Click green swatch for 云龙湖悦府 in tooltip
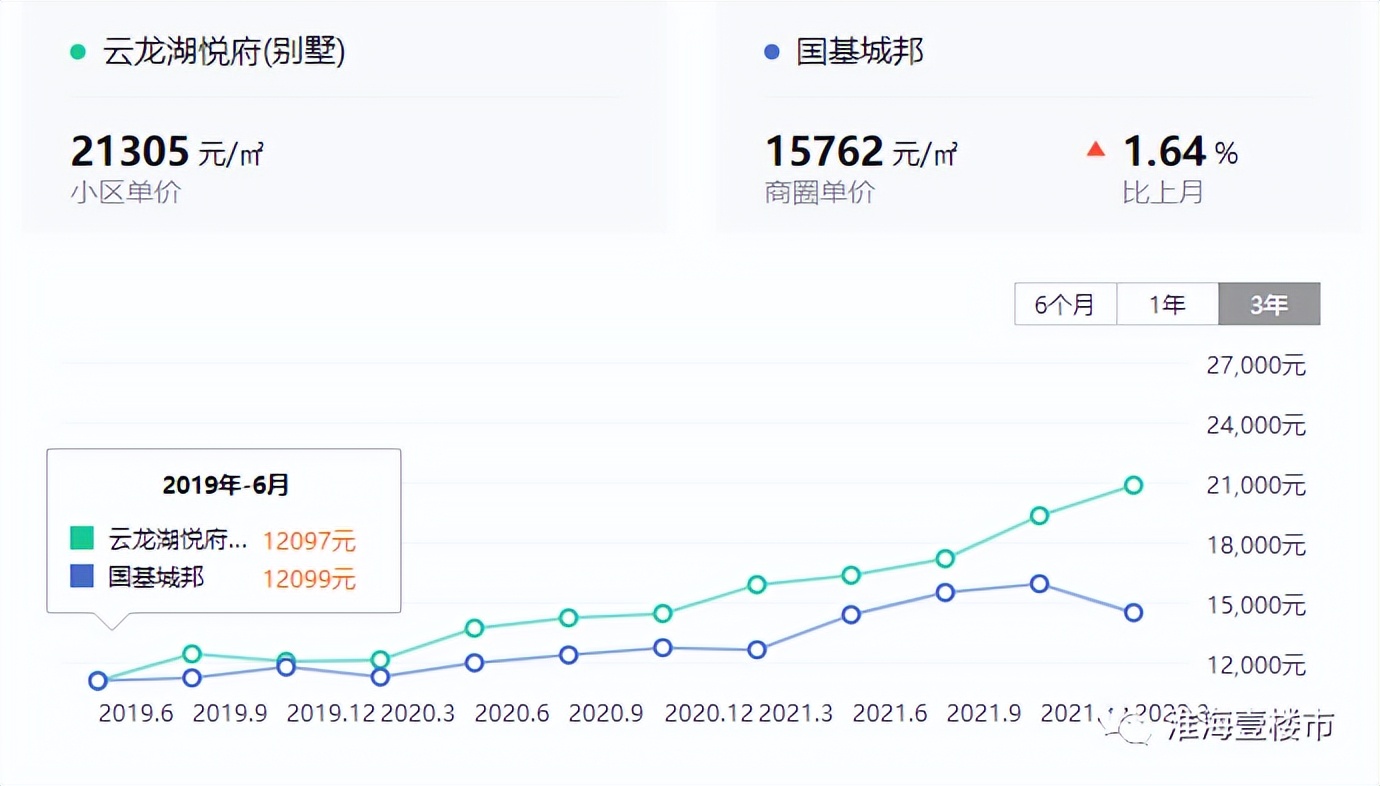 [x=82, y=538]
